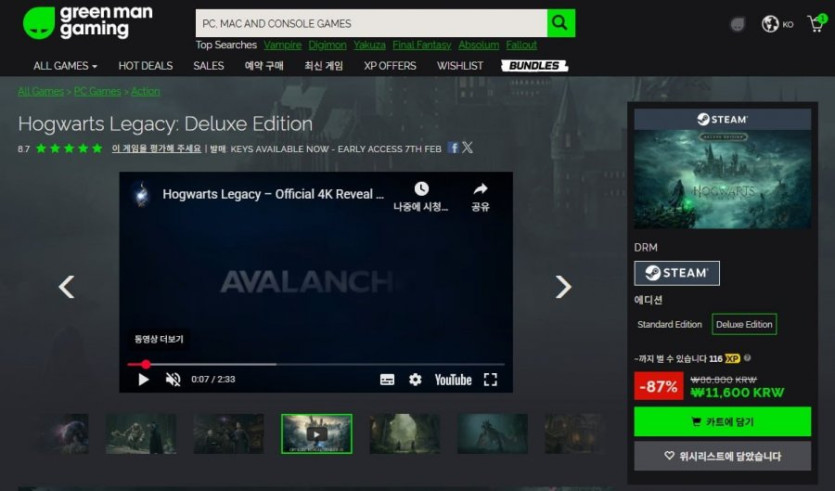The height and width of the screenshot is (491, 835).
Task: Open the HOT DEALS menu item
Action: [x=145, y=66]
